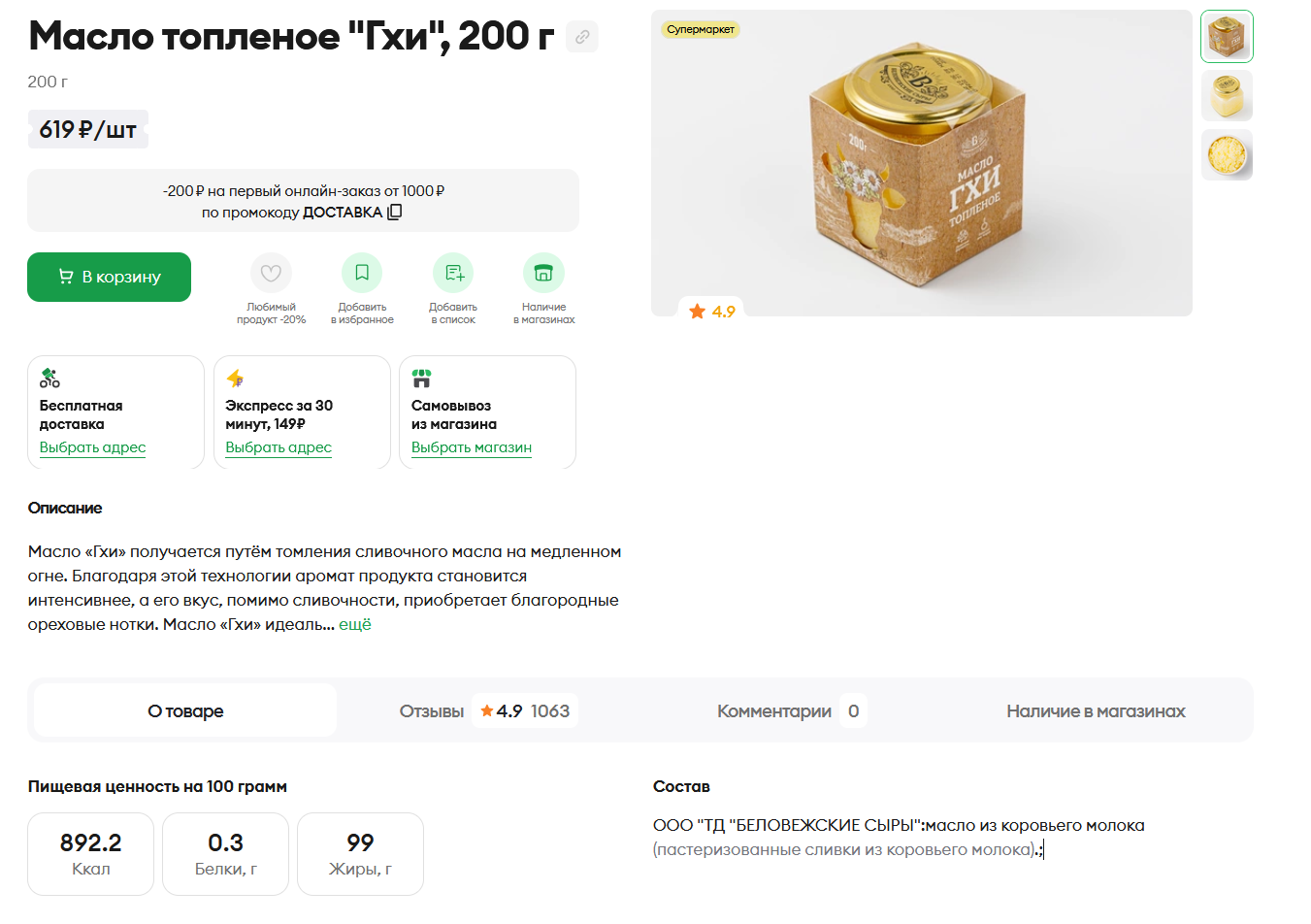This screenshot has height=924, width=1311.
Task: Click the store icon Наличие в магазинах
Action: point(543,273)
